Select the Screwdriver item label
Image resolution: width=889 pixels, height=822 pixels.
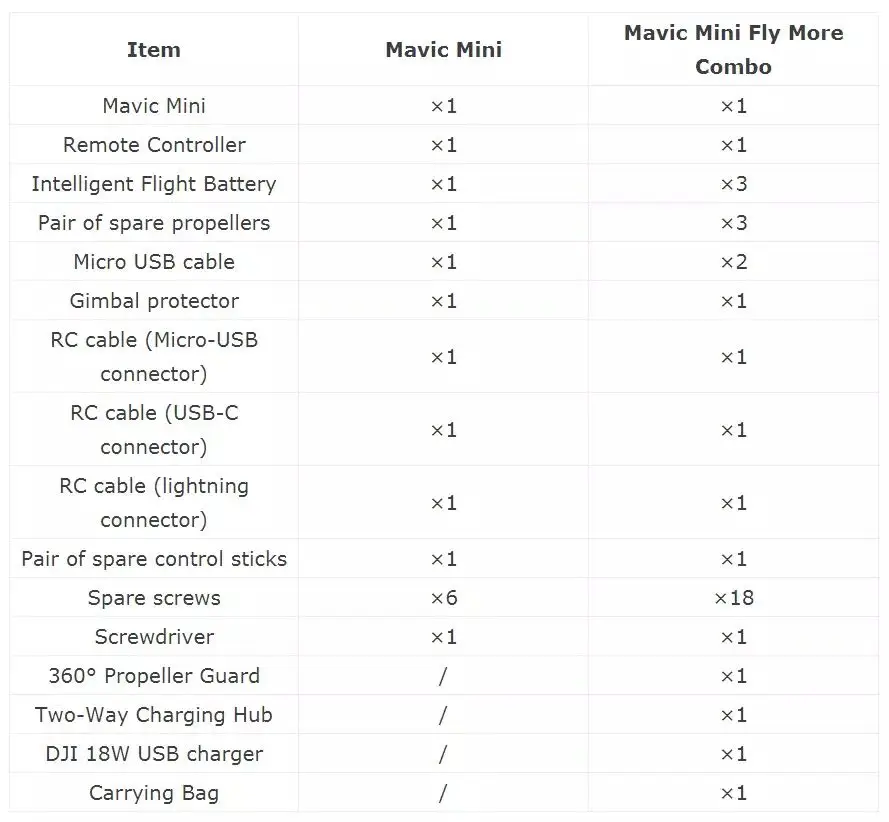coord(154,637)
